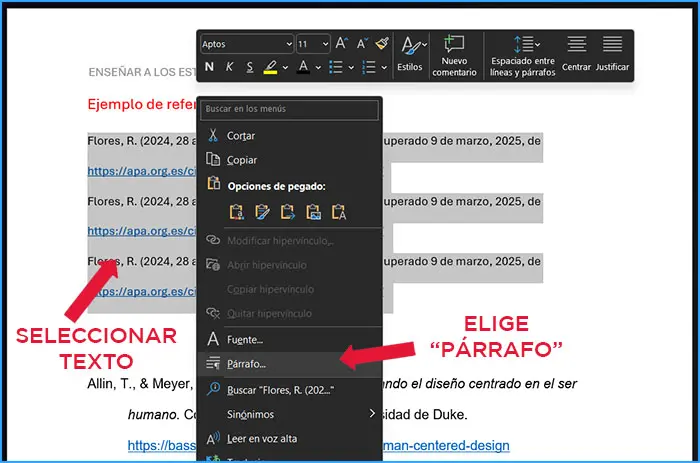Expand the numbering list dropdown arrow
700x463 pixels.
pyautogui.click(x=384, y=68)
